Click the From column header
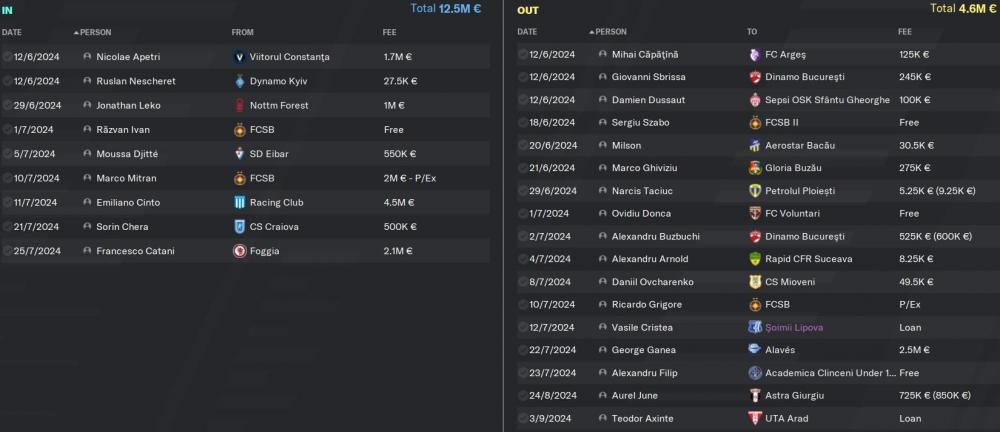 (x=242, y=32)
